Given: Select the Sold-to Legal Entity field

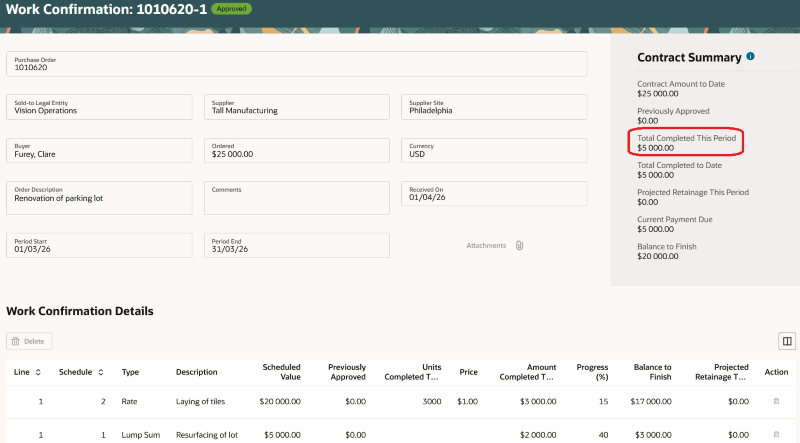Looking at the screenshot, I should tap(99, 107).
